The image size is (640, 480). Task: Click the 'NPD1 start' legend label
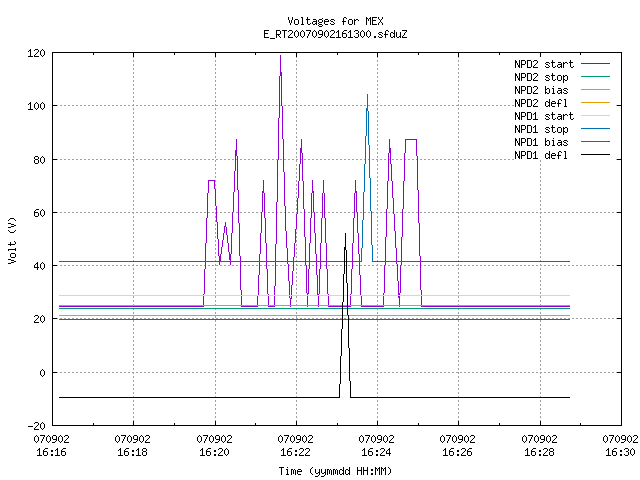544,116
